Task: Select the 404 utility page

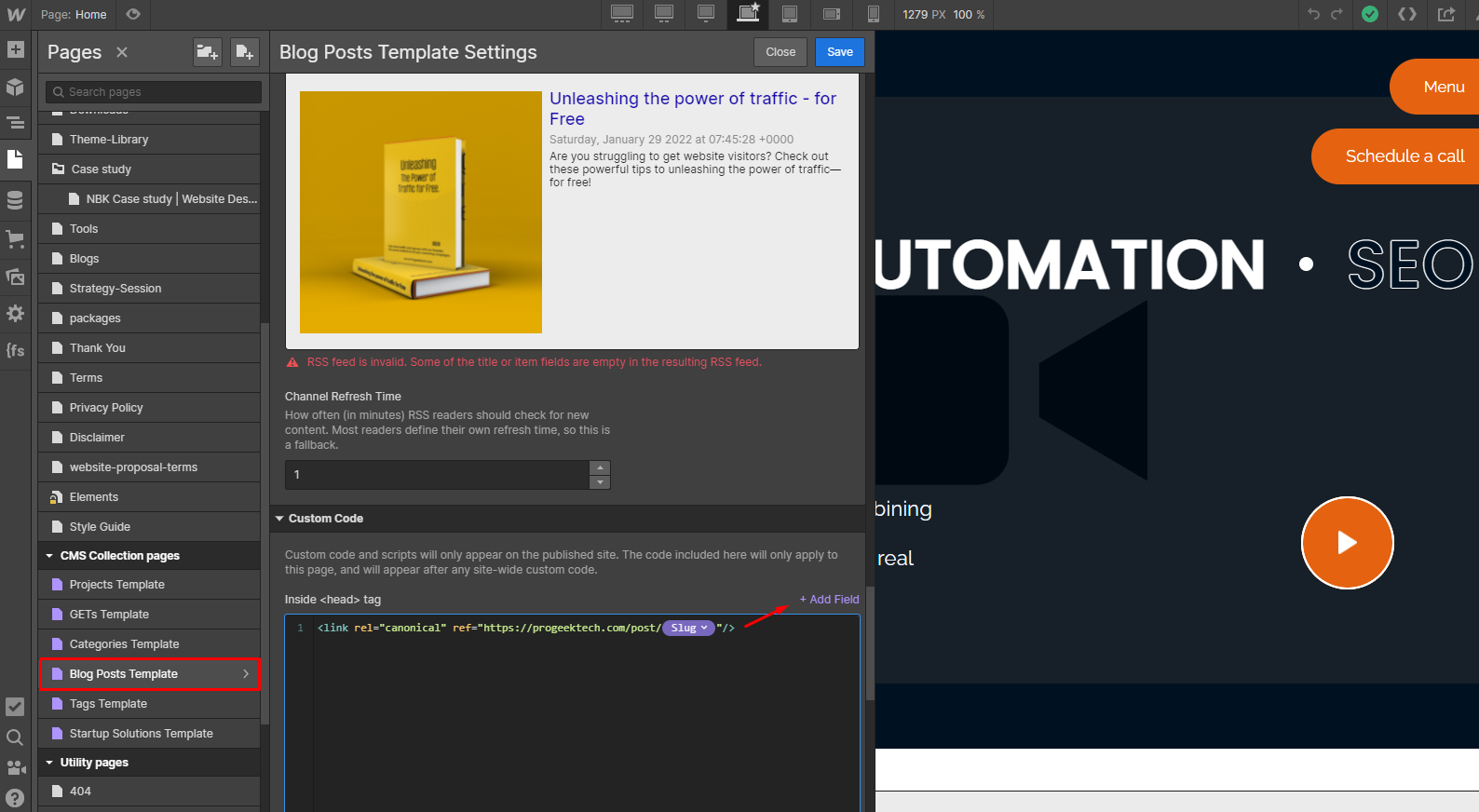Action: coord(149,792)
